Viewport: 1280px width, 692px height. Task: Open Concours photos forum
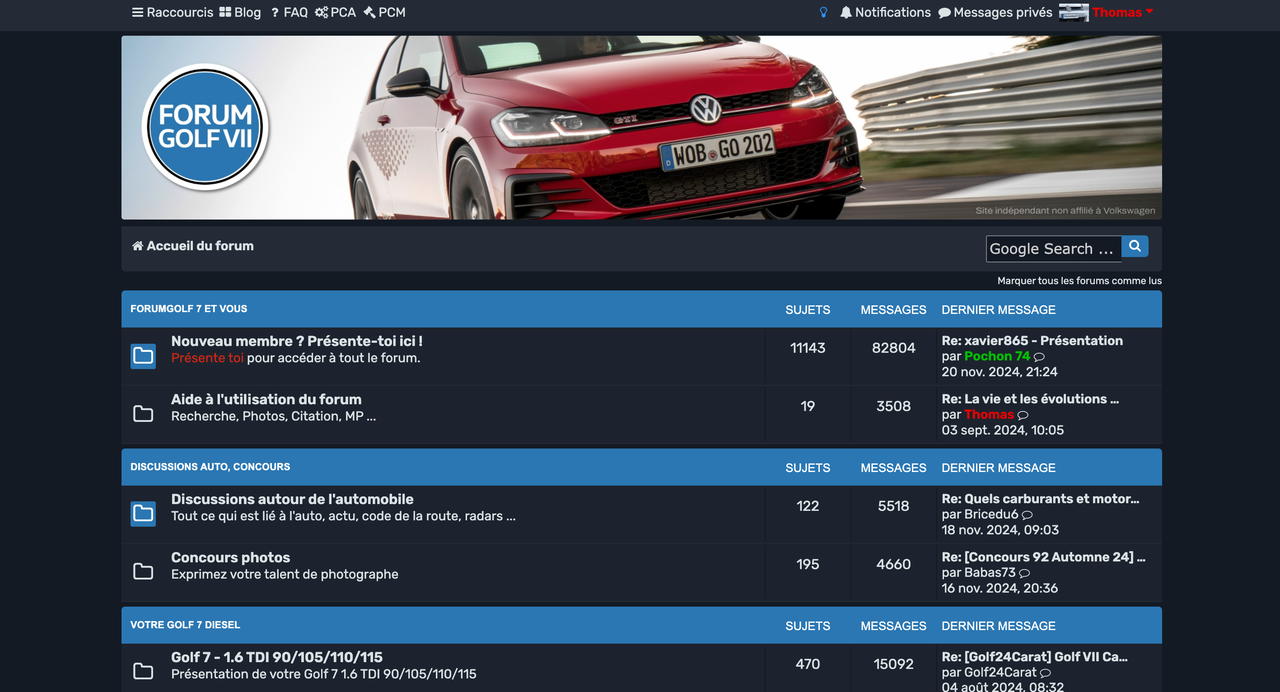231,557
